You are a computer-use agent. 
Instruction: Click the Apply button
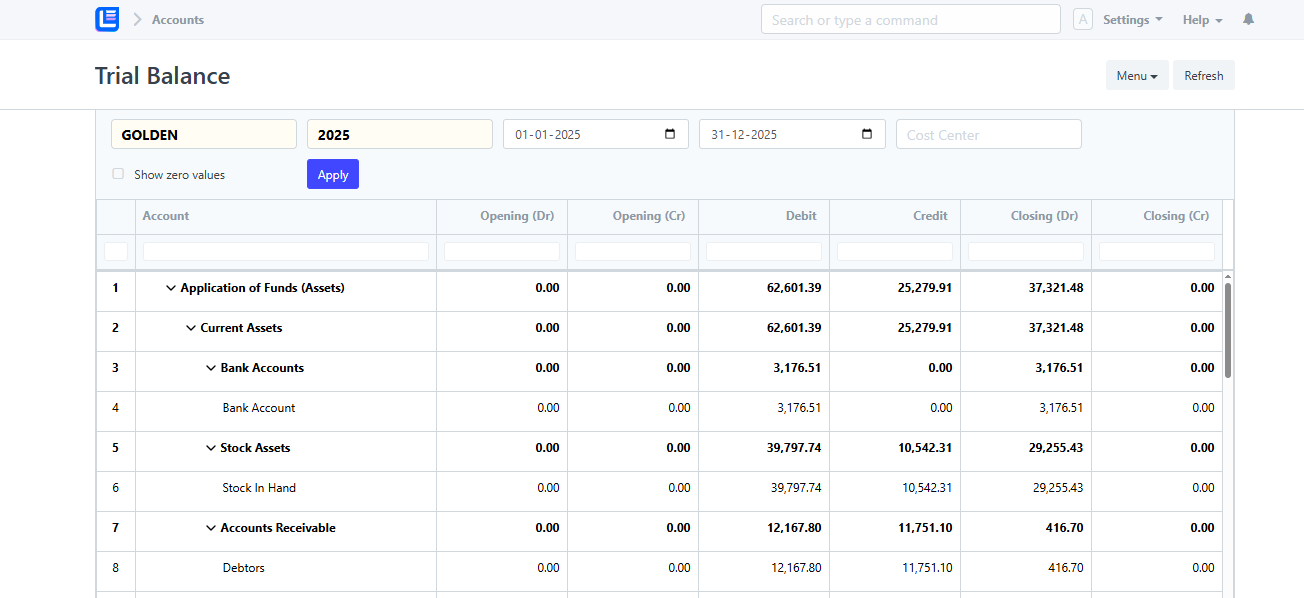point(333,174)
